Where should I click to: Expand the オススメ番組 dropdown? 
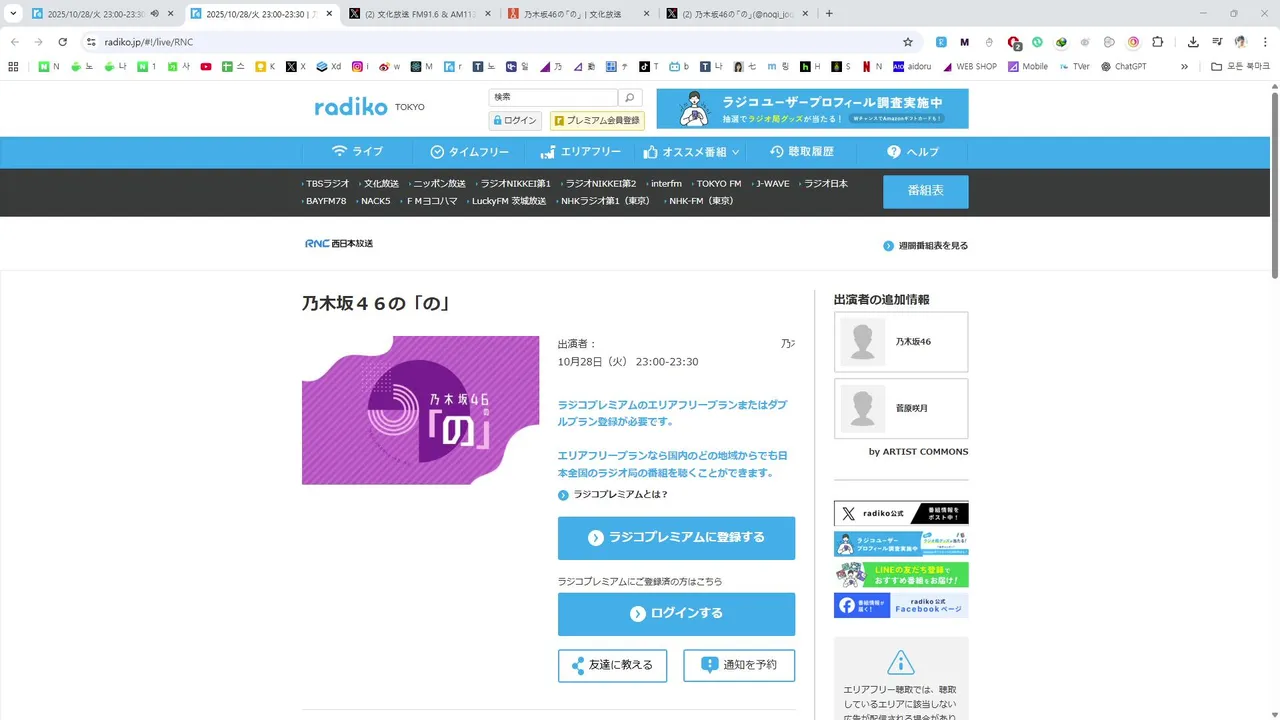(691, 152)
